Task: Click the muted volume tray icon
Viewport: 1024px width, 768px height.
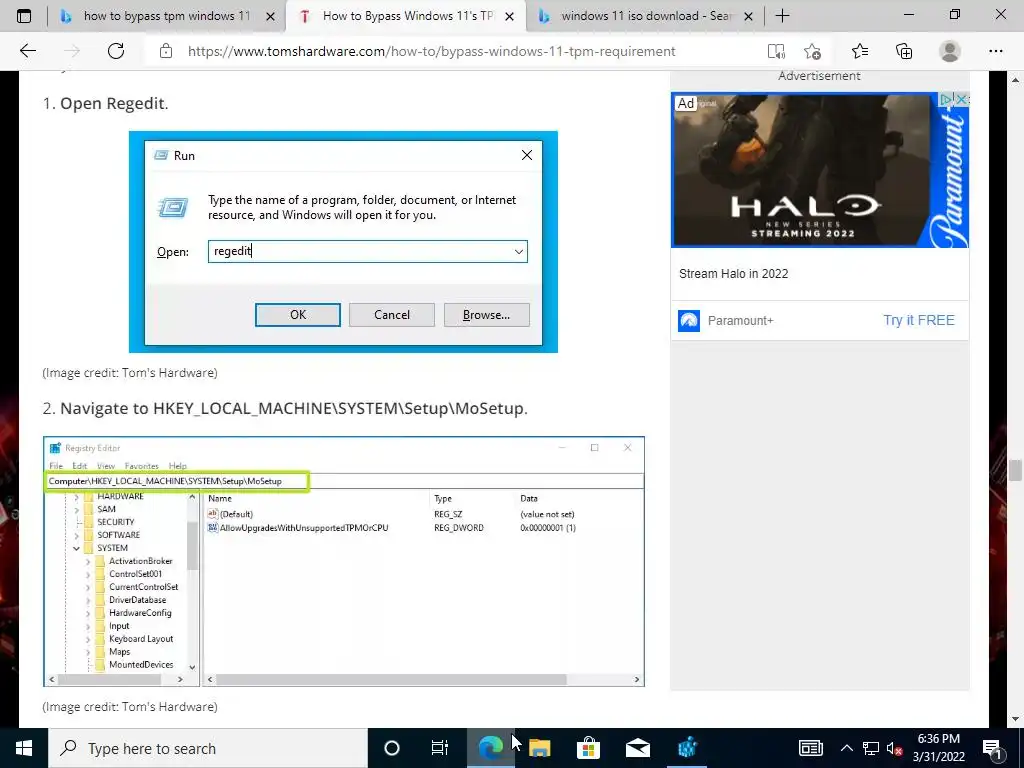Action: click(x=894, y=748)
